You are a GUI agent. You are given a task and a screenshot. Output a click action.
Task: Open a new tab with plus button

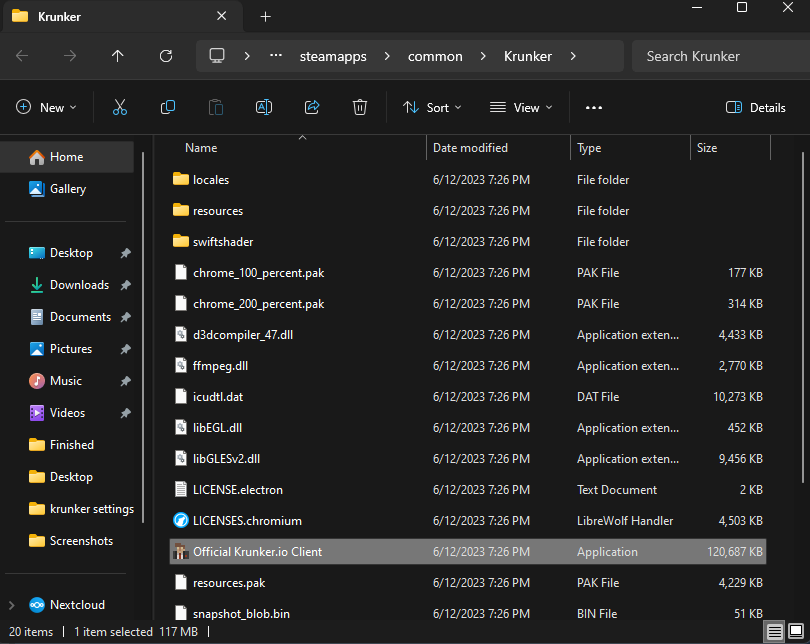point(266,17)
